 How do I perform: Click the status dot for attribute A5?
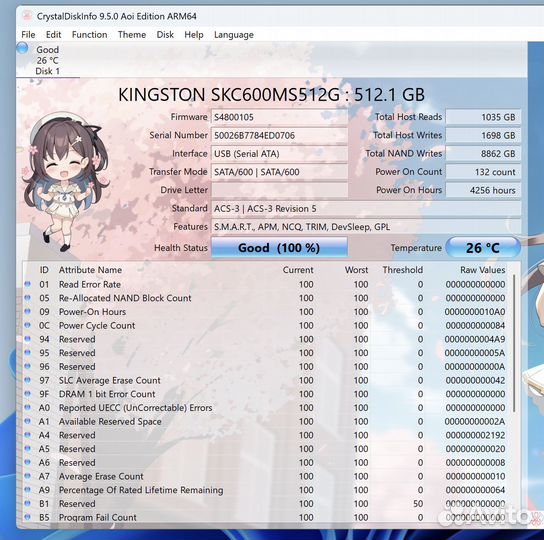tap(28, 448)
